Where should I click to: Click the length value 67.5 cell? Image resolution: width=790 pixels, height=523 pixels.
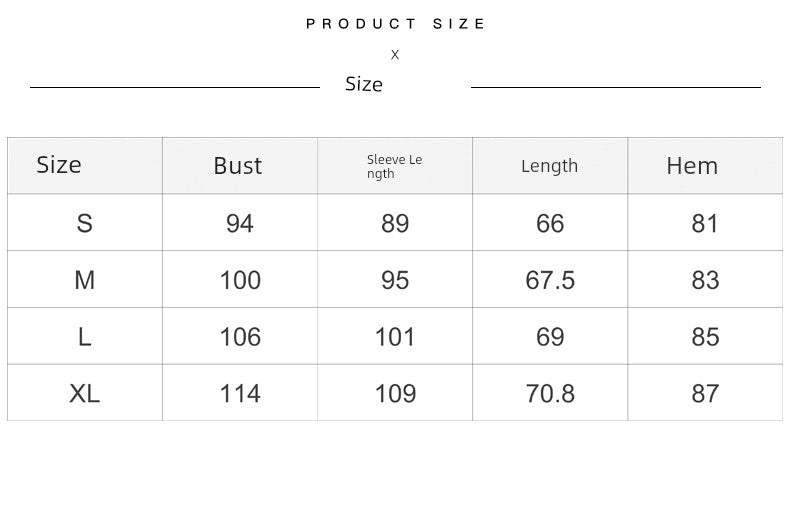pos(550,280)
